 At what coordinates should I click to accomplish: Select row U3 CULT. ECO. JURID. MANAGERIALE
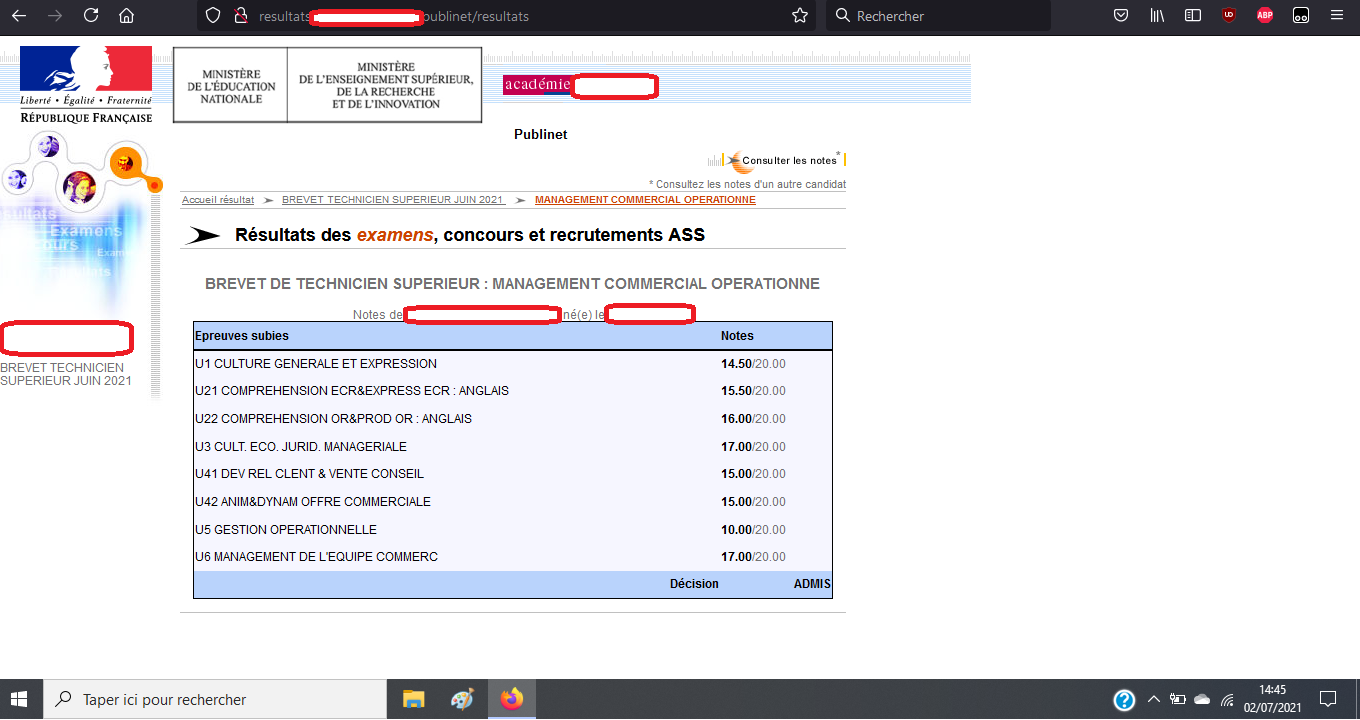(512, 447)
